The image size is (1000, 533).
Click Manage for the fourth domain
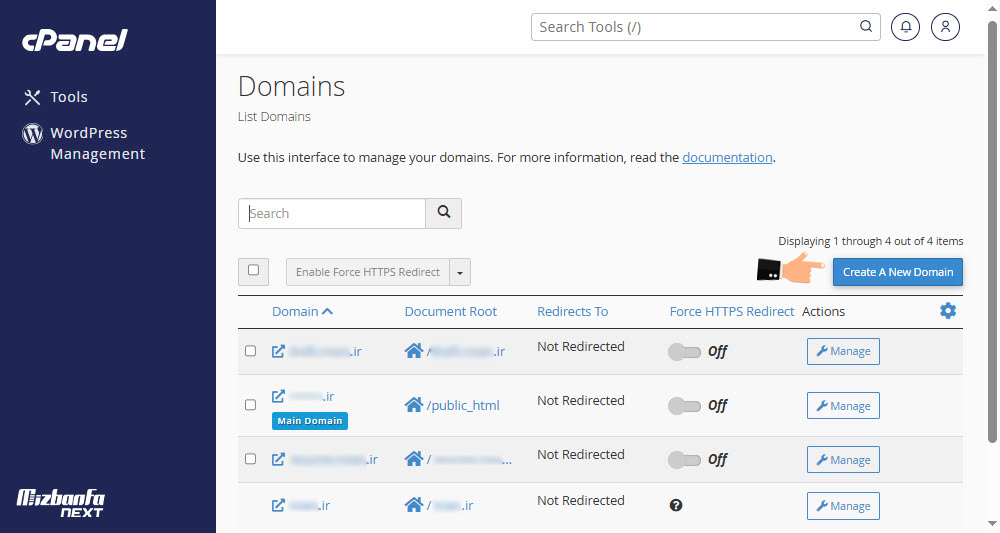(843, 506)
